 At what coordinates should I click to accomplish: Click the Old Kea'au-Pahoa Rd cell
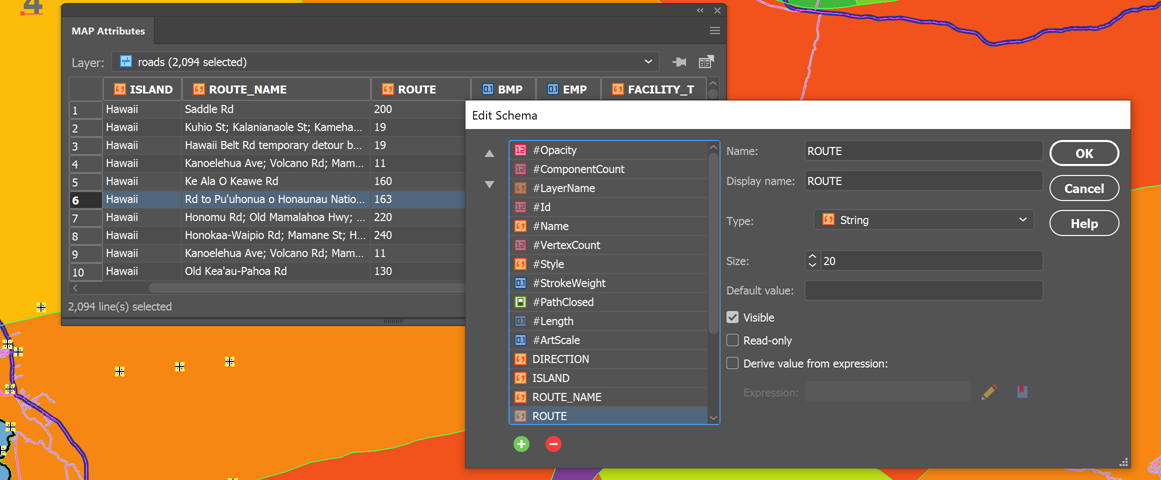[276, 271]
